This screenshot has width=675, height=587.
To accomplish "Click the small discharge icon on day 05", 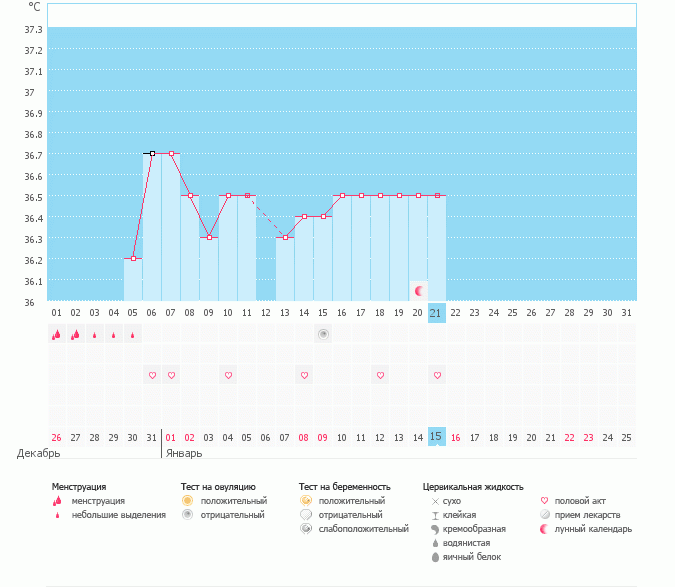I will pyautogui.click(x=133, y=335).
